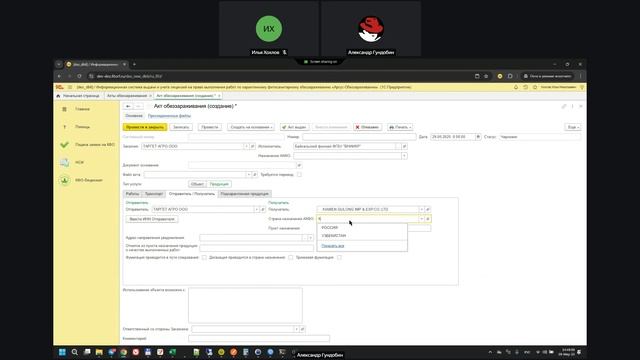Click the Акт выдан button
This screenshot has height=360, width=640.
pos(294,127)
